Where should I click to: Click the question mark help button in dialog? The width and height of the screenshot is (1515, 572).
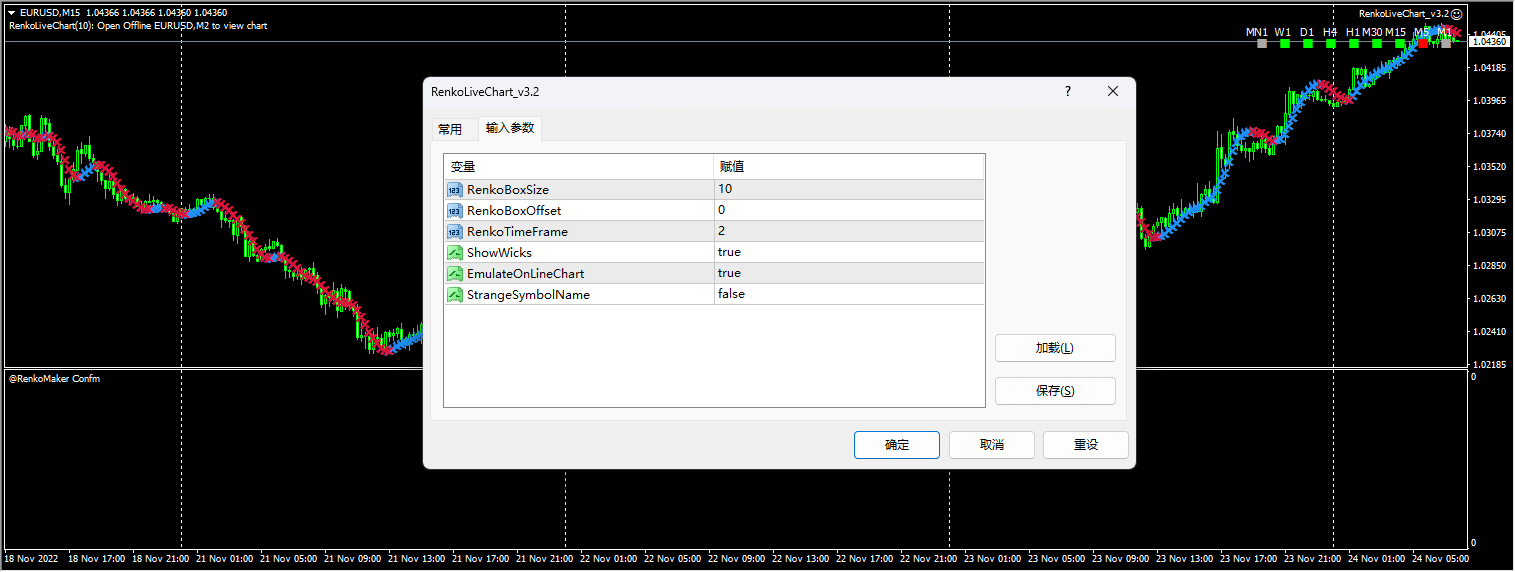coord(1068,91)
